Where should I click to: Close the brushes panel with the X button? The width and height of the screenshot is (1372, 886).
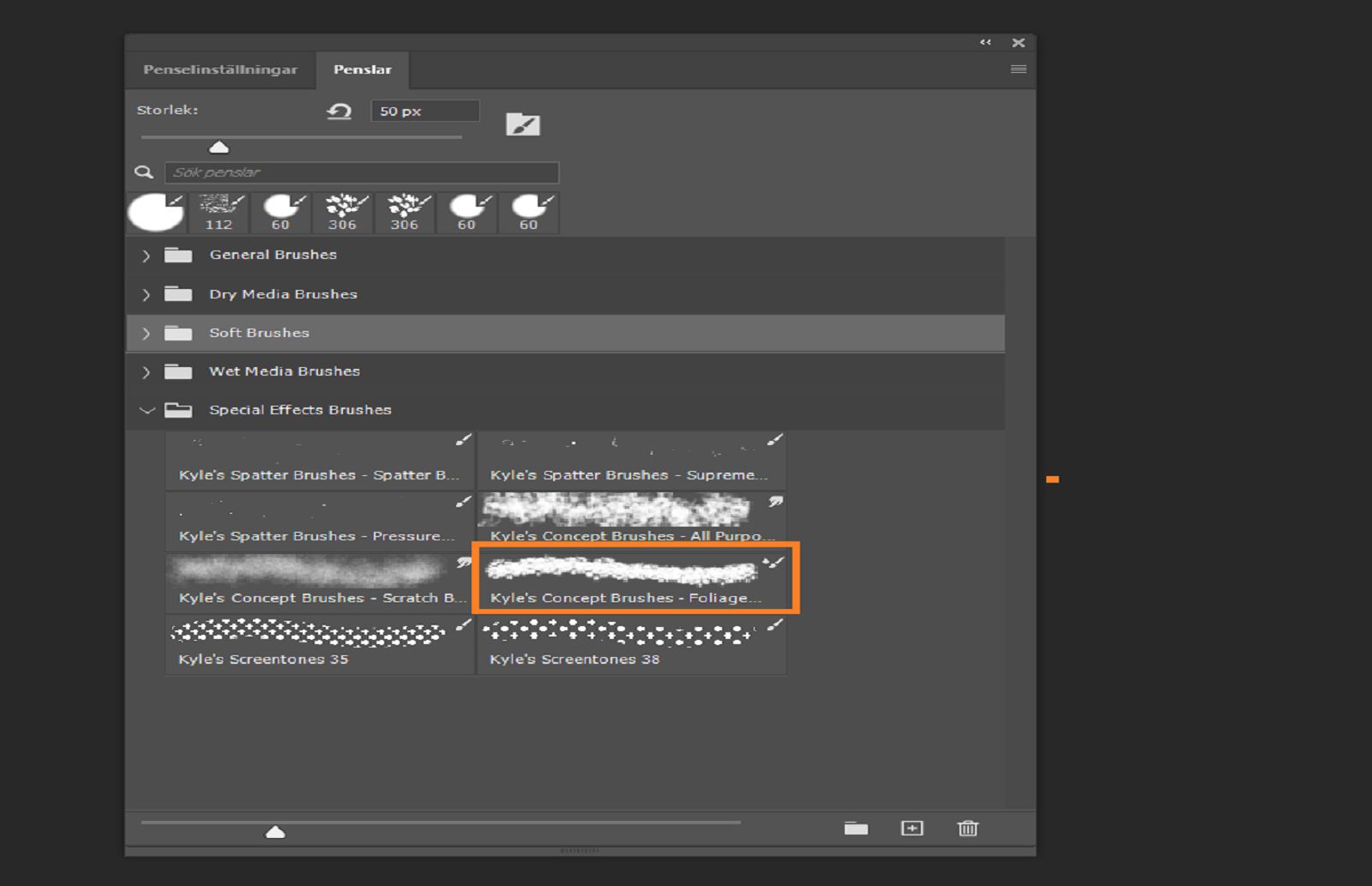1019,42
